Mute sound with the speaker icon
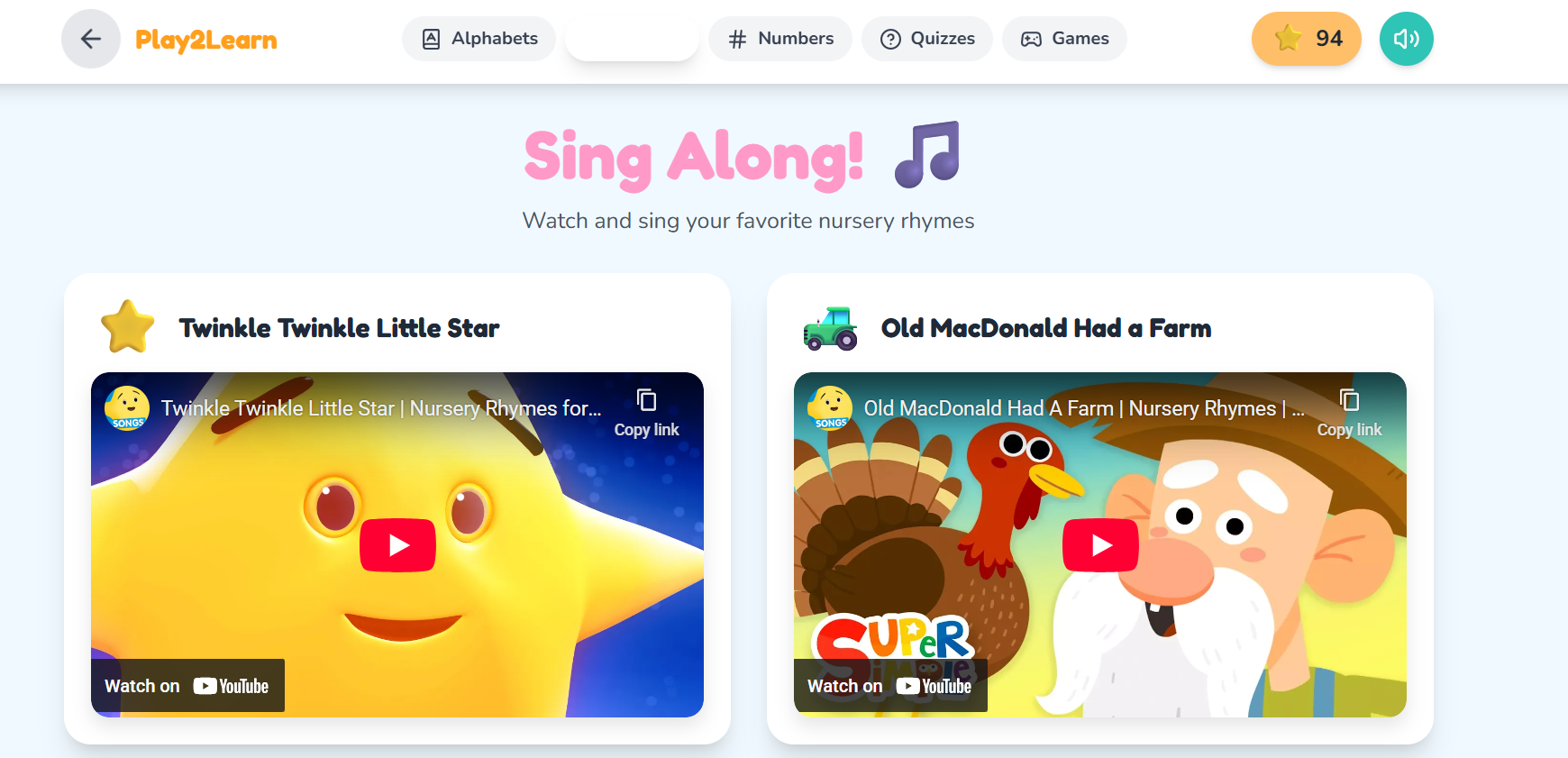Screen dimensions: 1568x758 pos(1406,39)
